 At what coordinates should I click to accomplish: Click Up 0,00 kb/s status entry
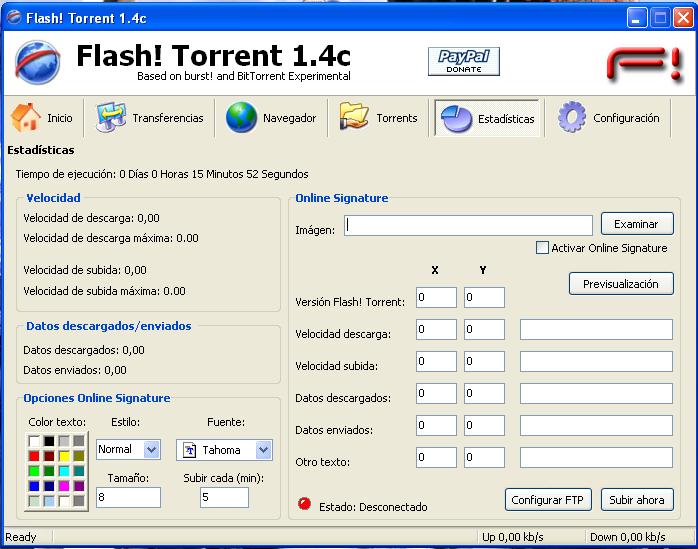513,537
